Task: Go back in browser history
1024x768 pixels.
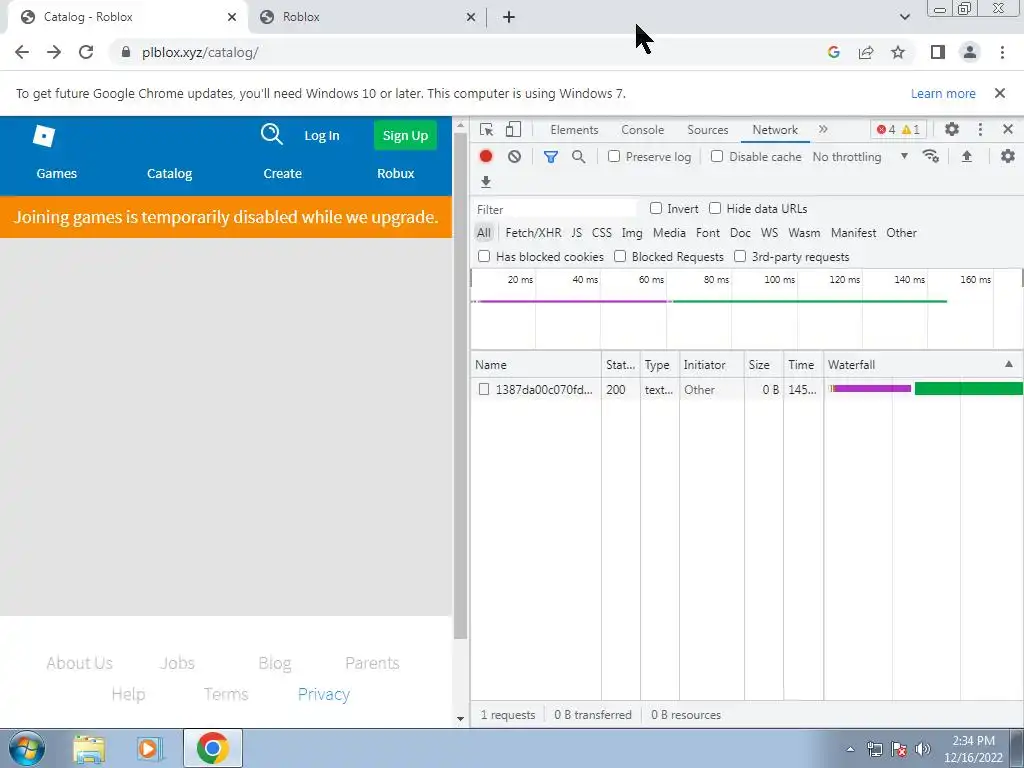Action: (22, 52)
